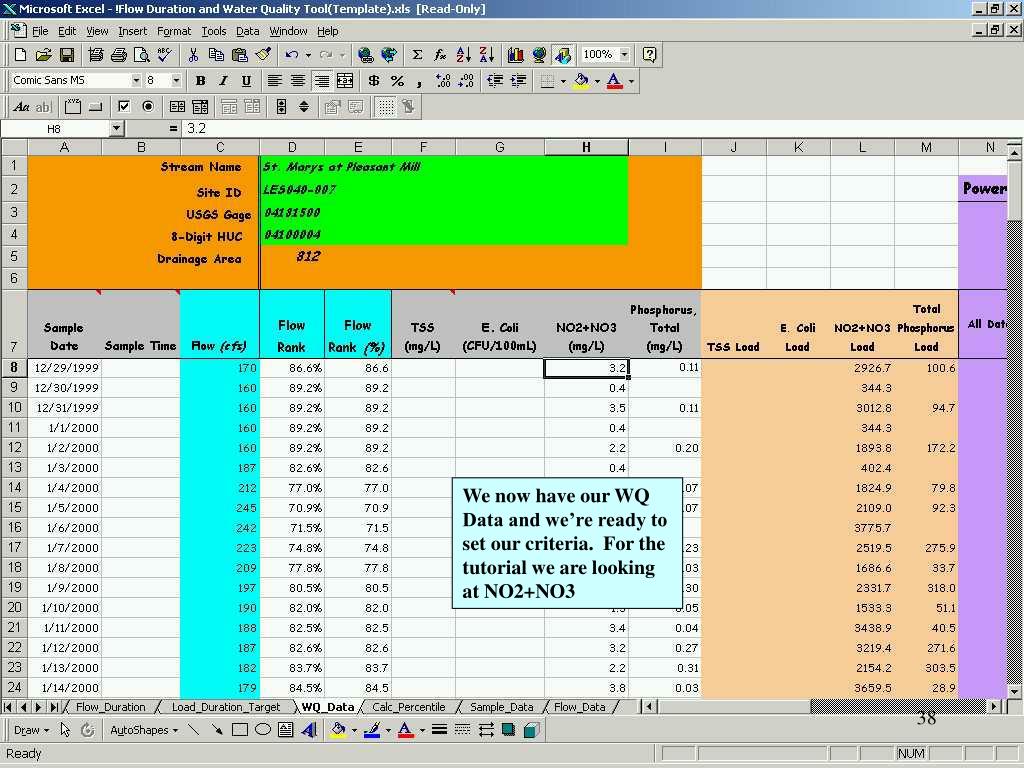The image size is (1024, 768).
Task: Cut the selection with the scissors icon
Action: click(193, 55)
